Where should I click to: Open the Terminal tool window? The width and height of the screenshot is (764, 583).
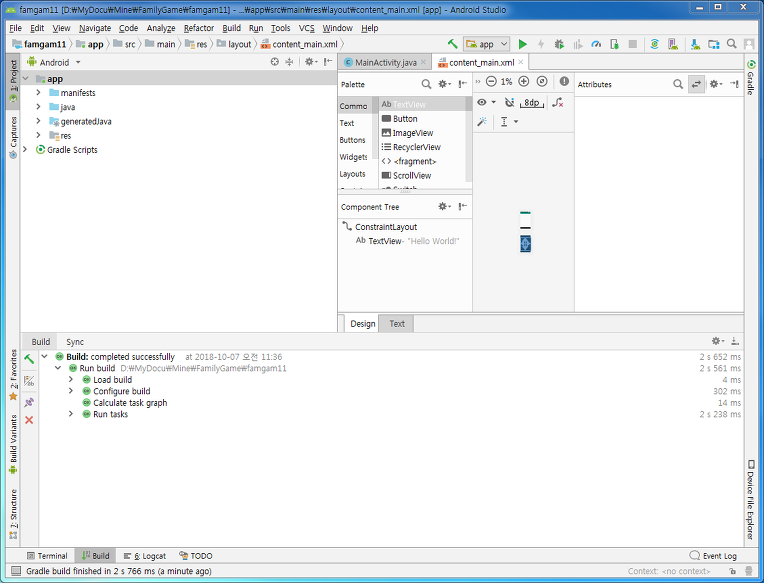47,556
